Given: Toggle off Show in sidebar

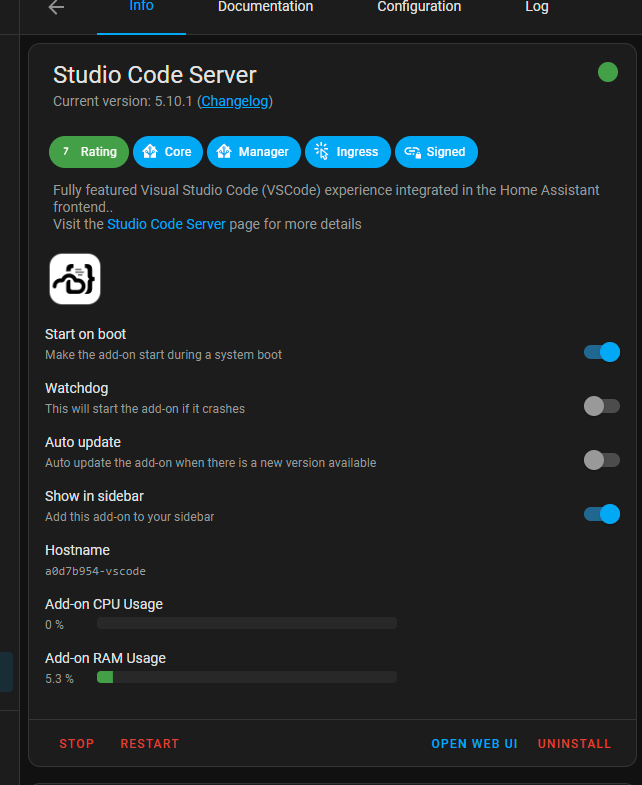Looking at the screenshot, I should [x=602, y=514].
